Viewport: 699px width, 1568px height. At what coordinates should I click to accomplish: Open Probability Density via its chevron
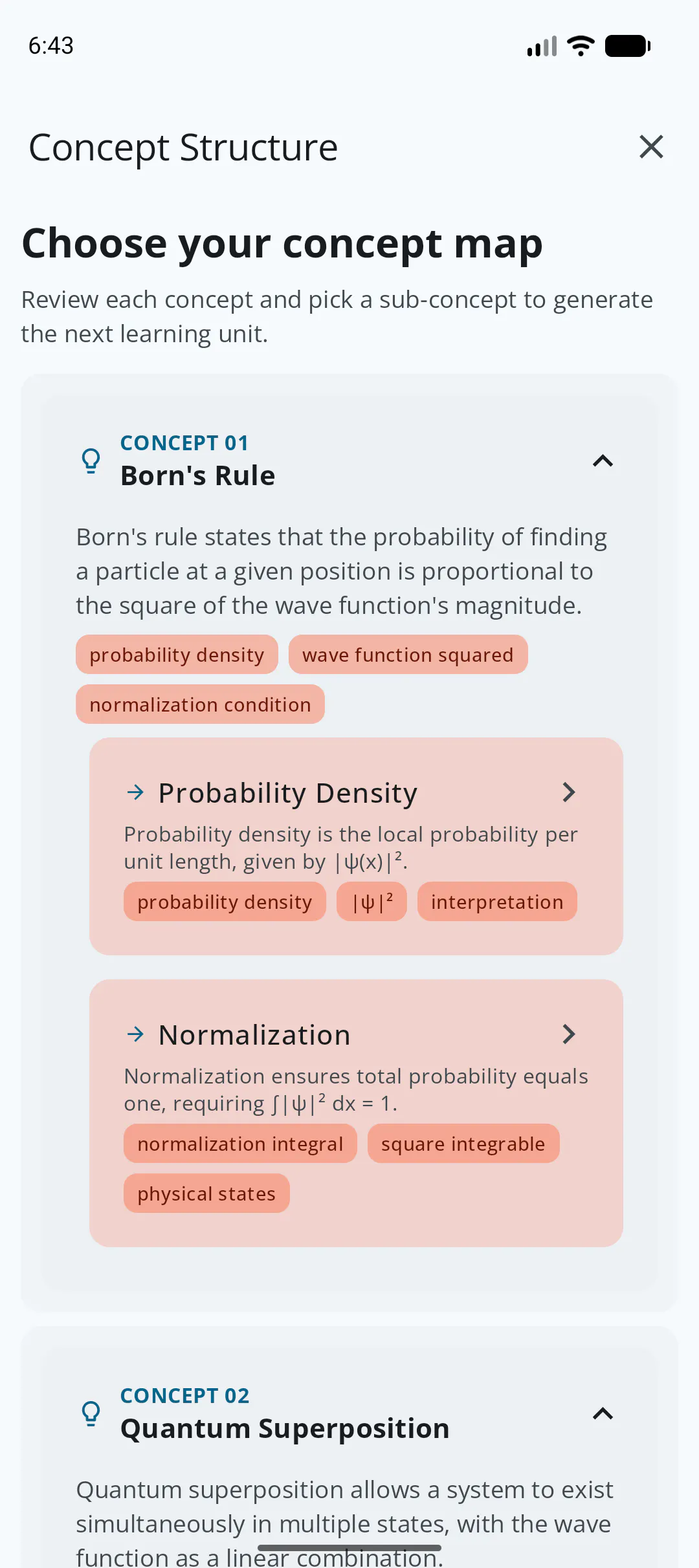coord(569,792)
